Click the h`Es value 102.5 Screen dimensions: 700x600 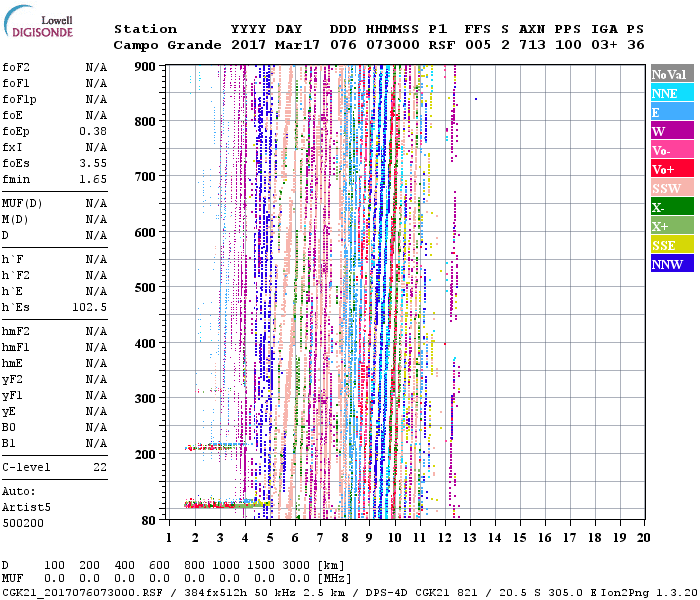coord(89,307)
